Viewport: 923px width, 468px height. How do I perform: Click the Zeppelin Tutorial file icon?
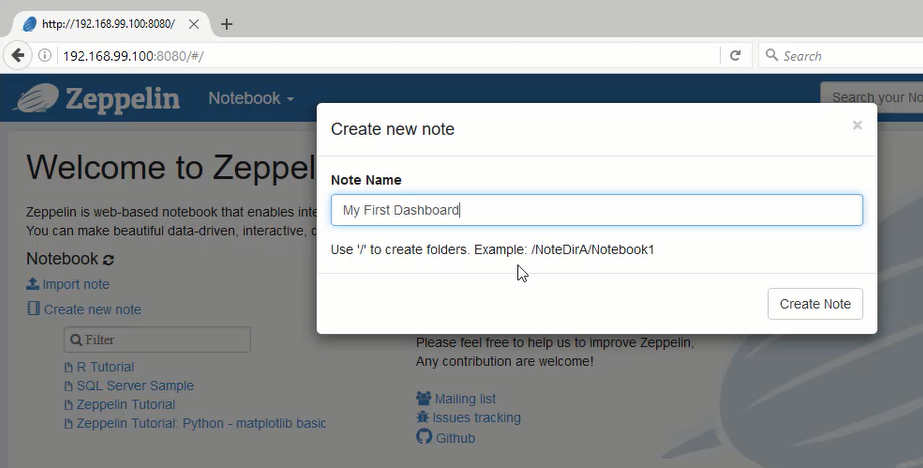point(68,405)
